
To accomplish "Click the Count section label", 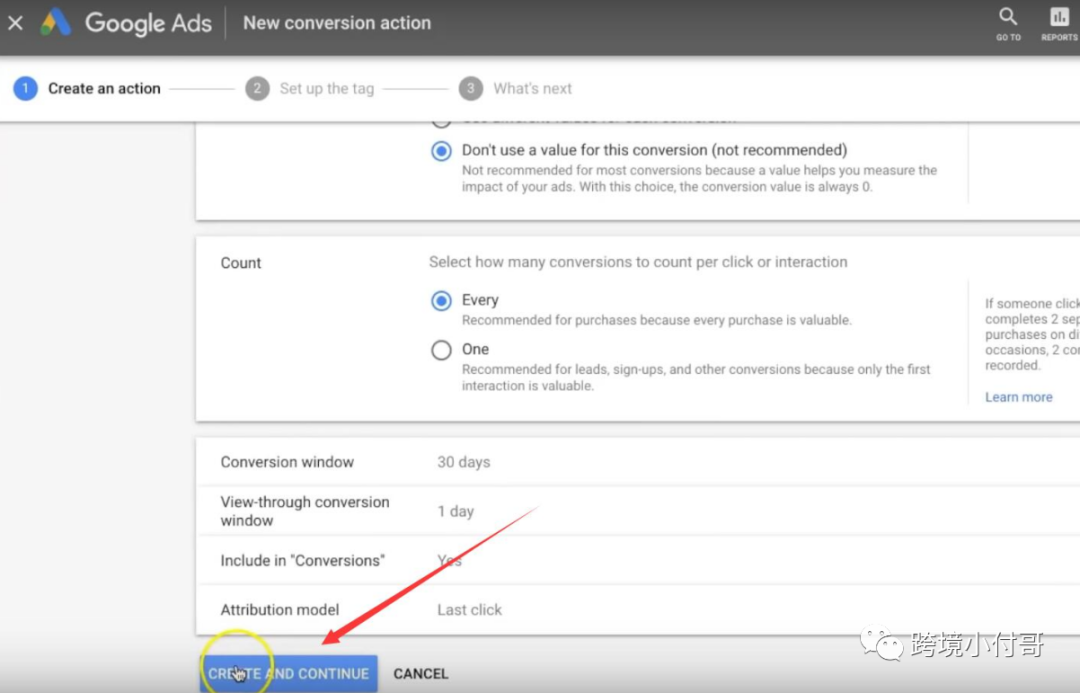I will coord(240,263).
